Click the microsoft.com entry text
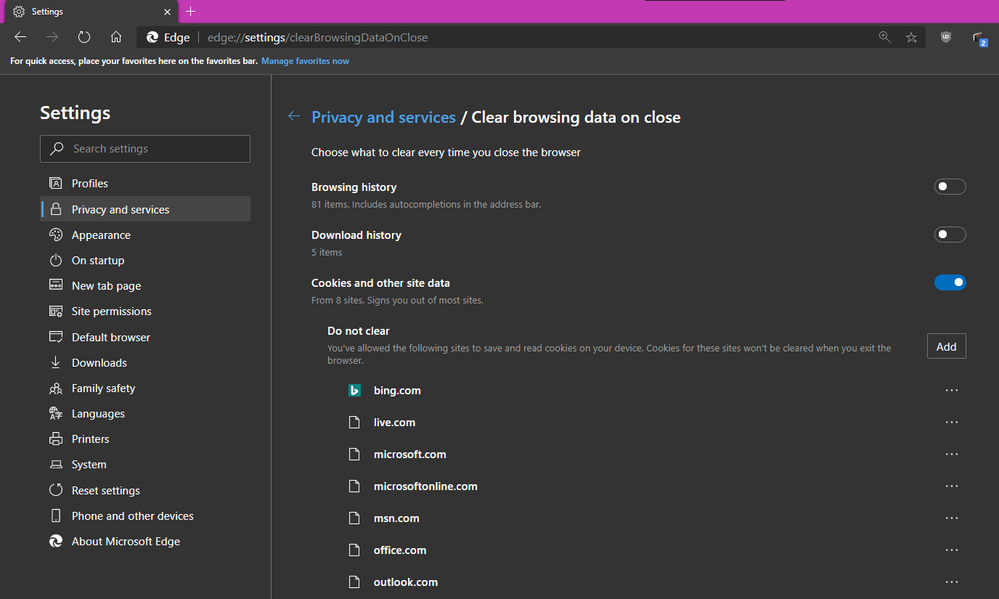Viewport: 999px width, 599px height. pos(410,454)
